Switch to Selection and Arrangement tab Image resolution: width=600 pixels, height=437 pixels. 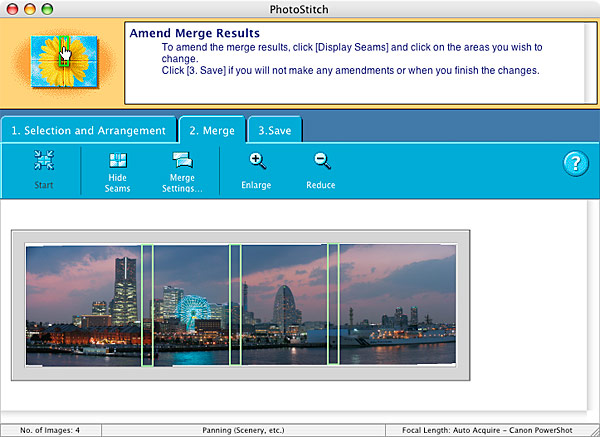tap(88, 130)
